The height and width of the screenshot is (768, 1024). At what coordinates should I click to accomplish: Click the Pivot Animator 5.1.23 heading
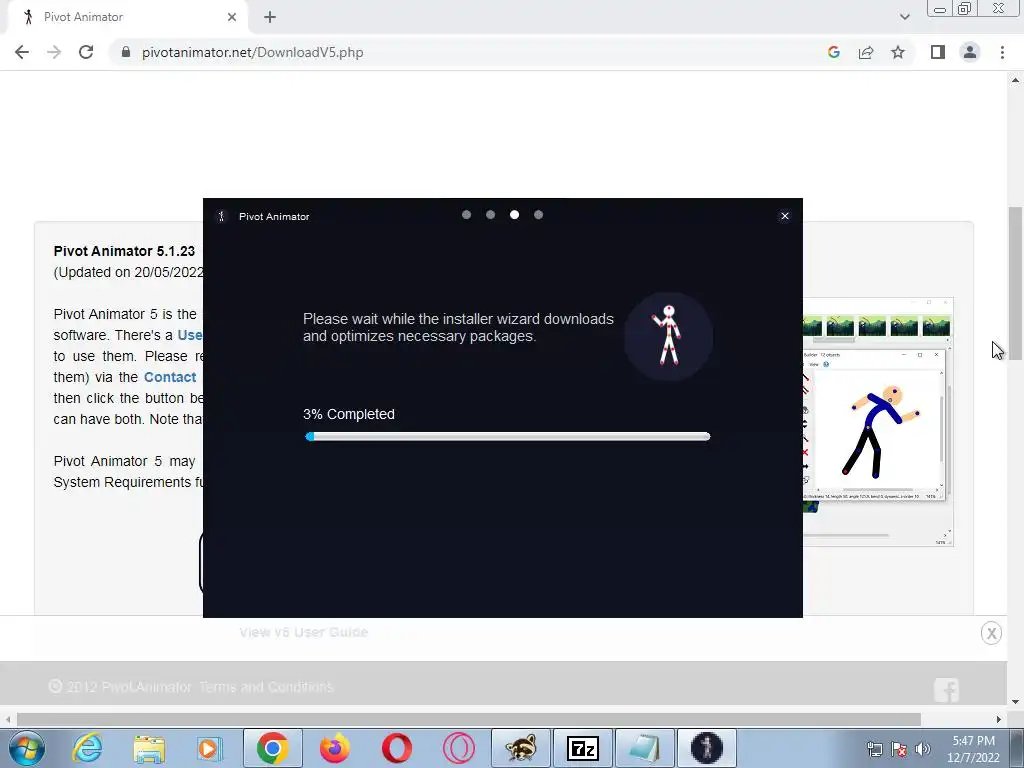124,251
